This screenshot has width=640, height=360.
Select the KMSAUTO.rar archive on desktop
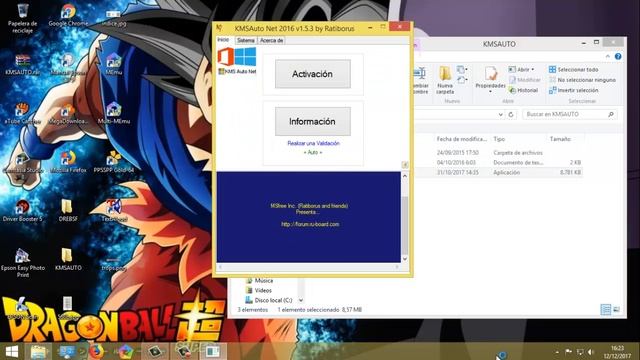23,64
